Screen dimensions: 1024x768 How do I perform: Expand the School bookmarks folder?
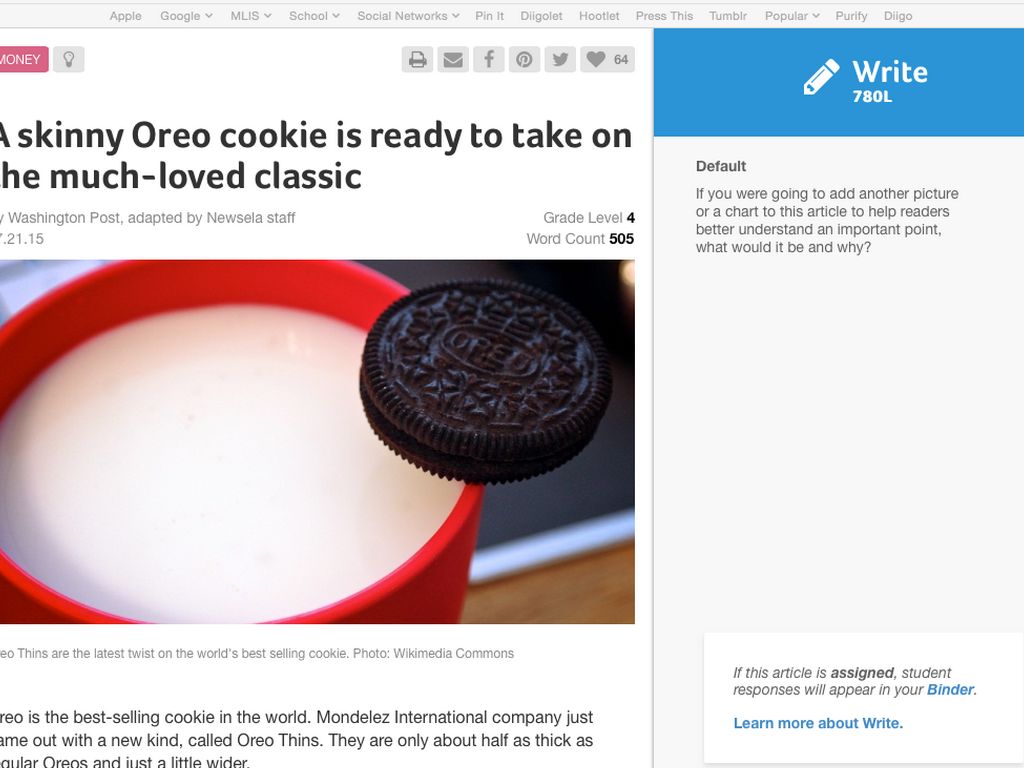314,16
